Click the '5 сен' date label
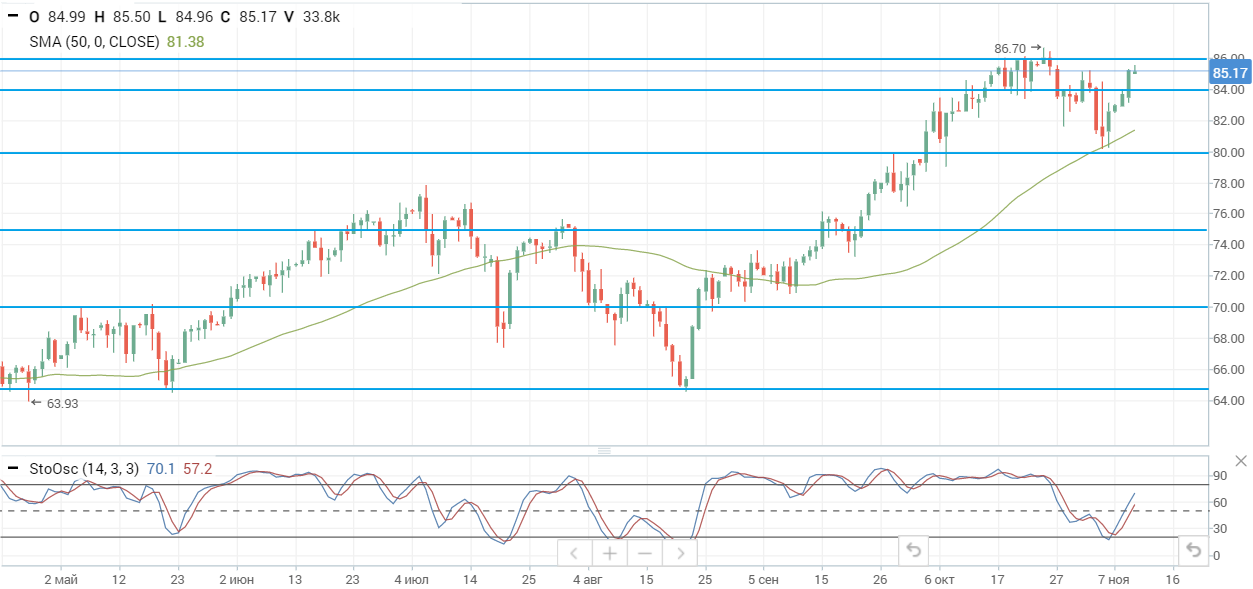 tap(762, 579)
